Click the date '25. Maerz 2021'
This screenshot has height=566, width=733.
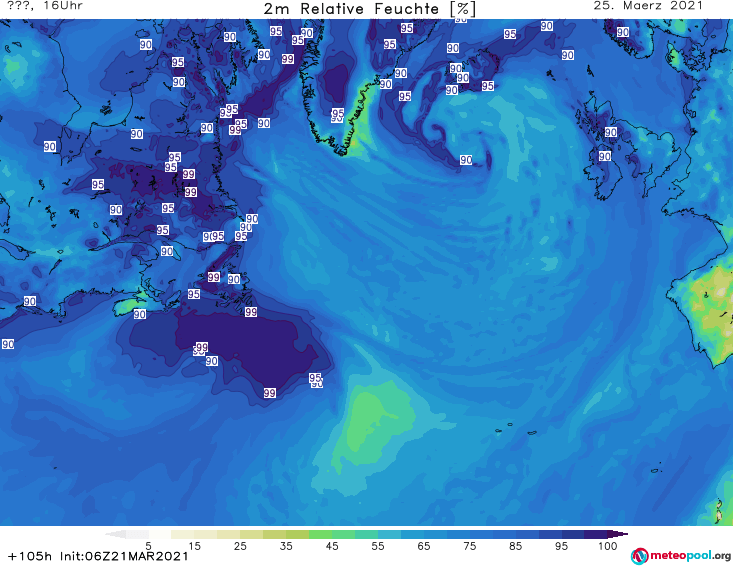(648, 6)
